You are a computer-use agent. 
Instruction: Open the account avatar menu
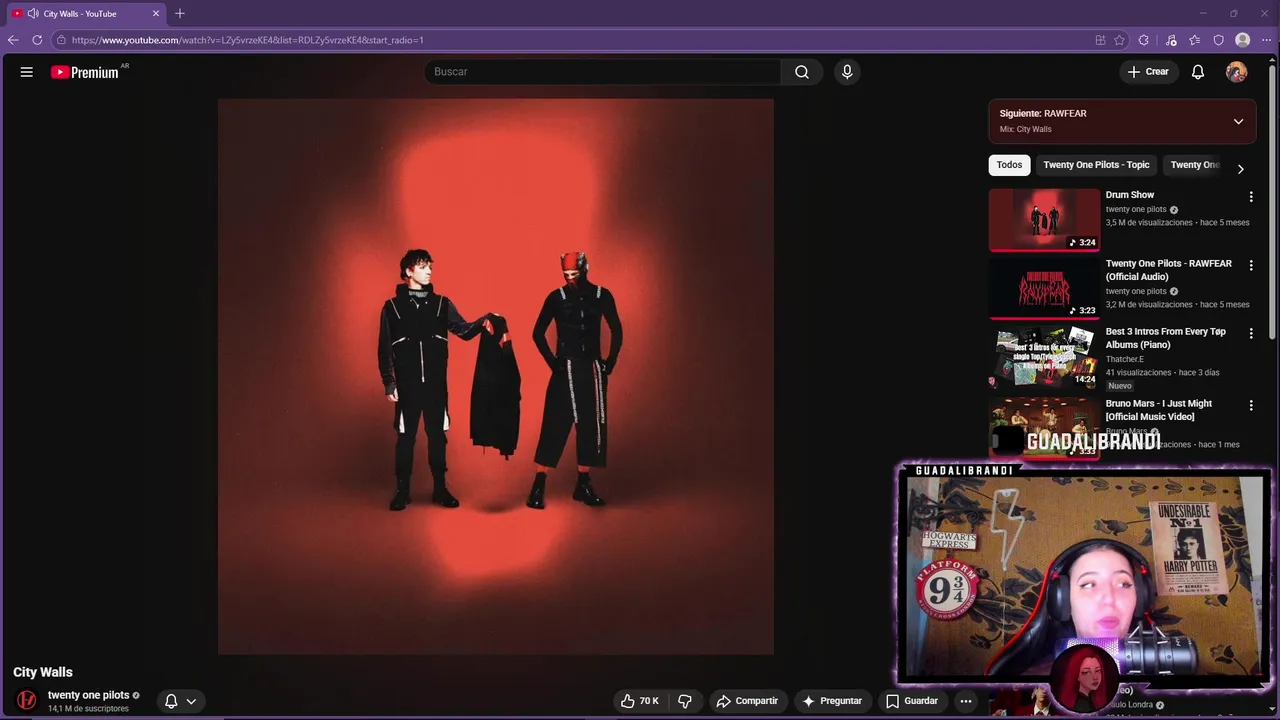tap(1237, 72)
